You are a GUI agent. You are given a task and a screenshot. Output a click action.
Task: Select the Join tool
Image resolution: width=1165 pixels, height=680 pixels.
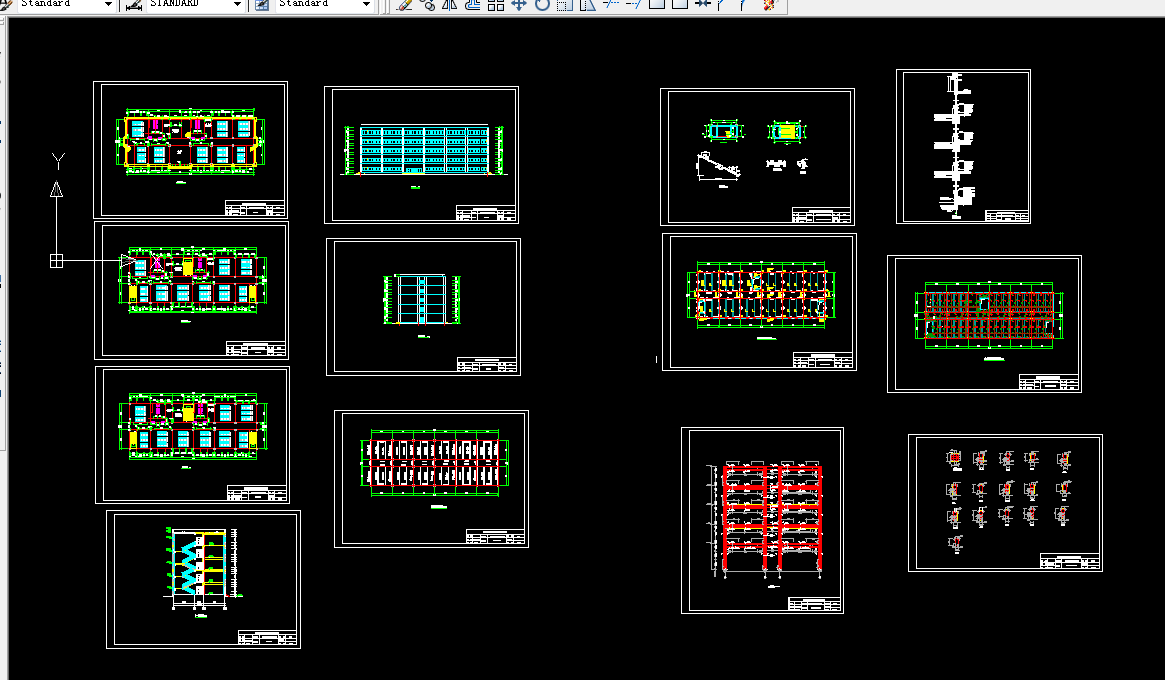tap(703, 4)
